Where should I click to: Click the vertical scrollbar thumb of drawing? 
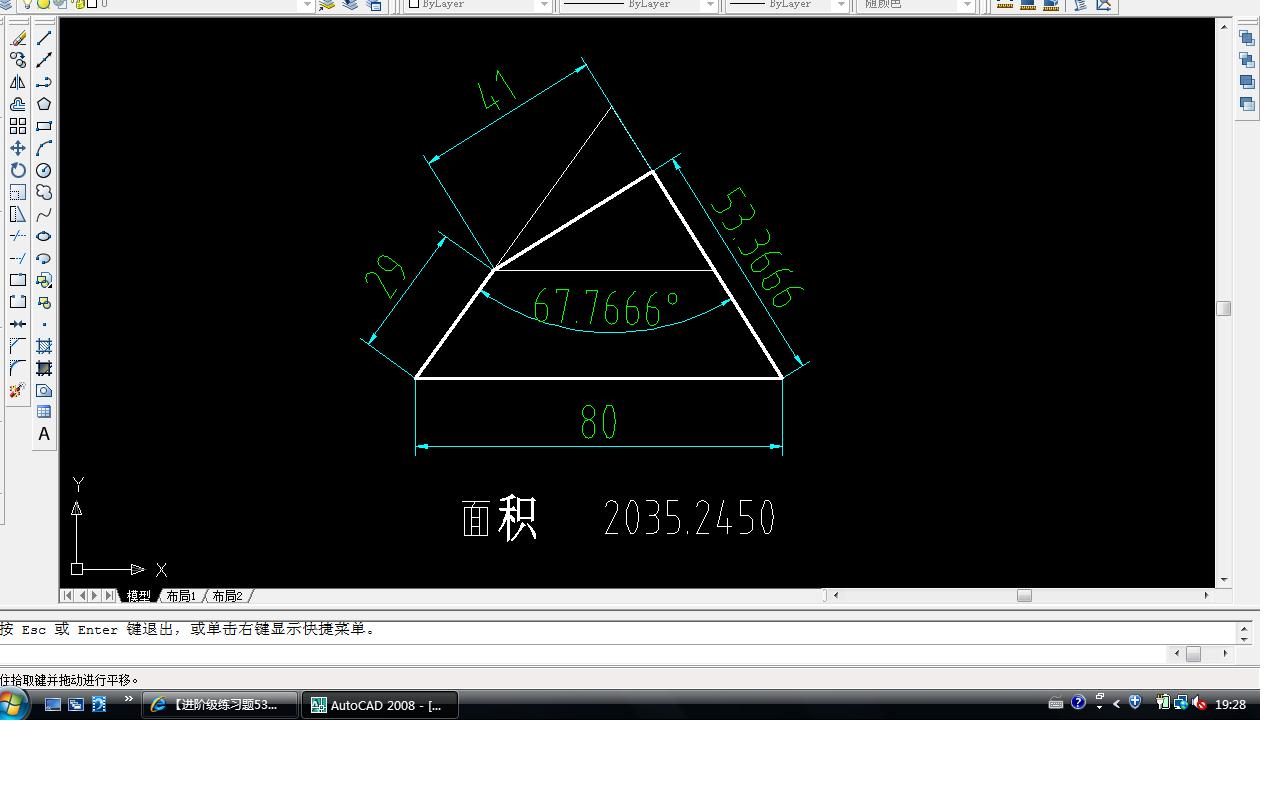coord(1224,308)
